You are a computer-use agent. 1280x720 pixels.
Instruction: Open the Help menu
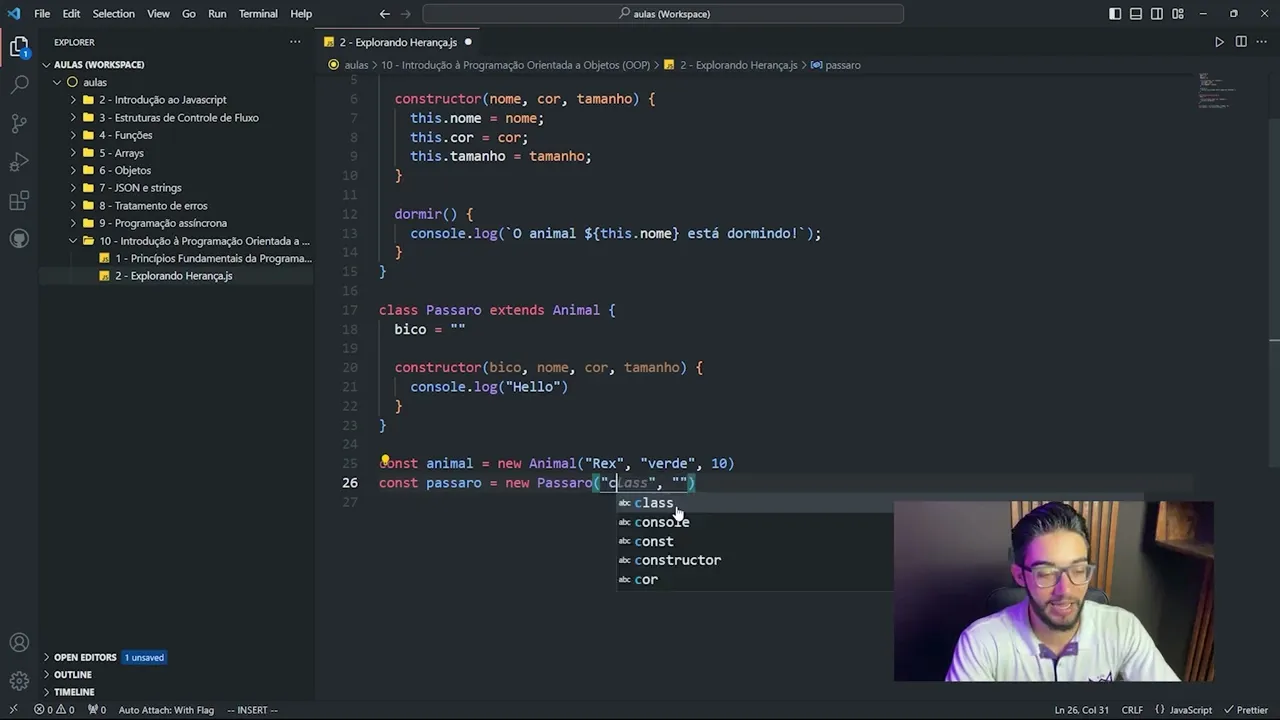click(301, 14)
